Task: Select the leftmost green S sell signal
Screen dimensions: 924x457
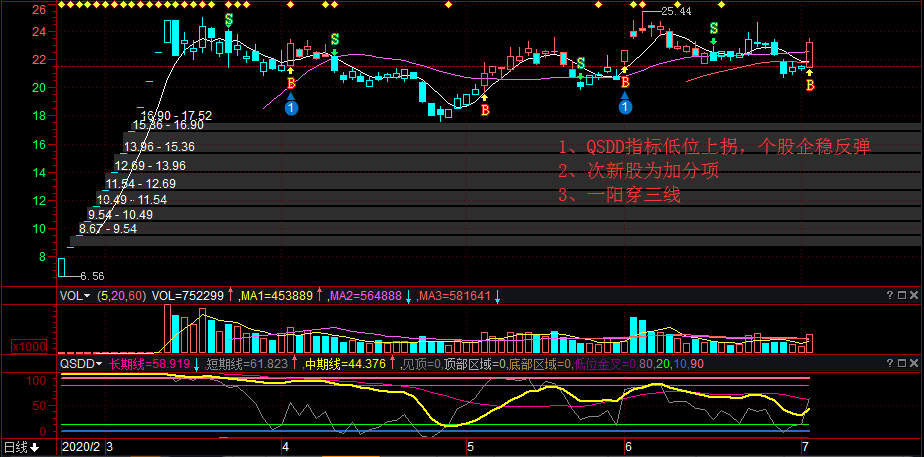Action: pyautogui.click(x=229, y=19)
